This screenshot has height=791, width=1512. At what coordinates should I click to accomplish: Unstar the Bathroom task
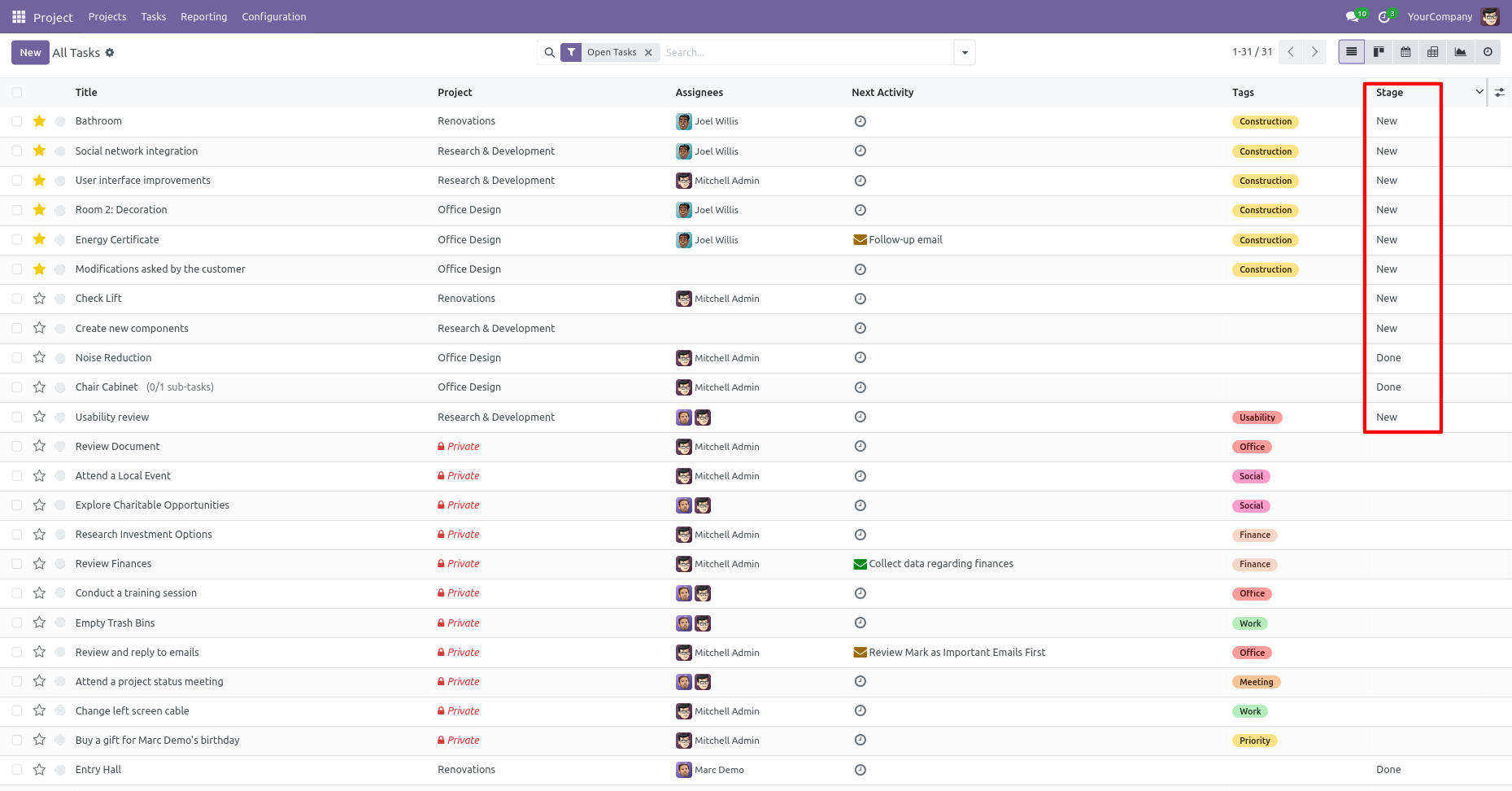[39, 121]
